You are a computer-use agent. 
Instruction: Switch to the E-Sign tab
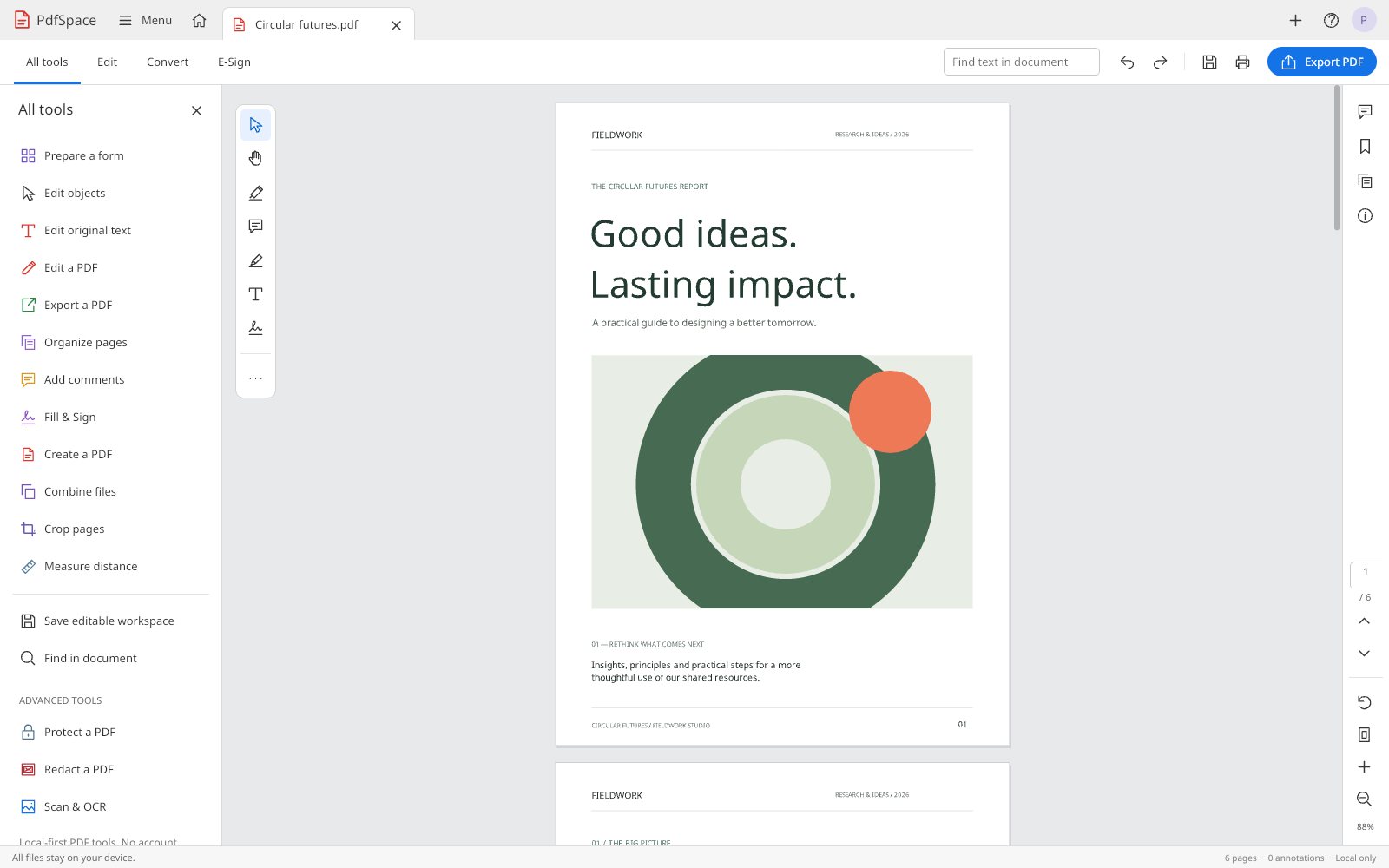coord(234,62)
